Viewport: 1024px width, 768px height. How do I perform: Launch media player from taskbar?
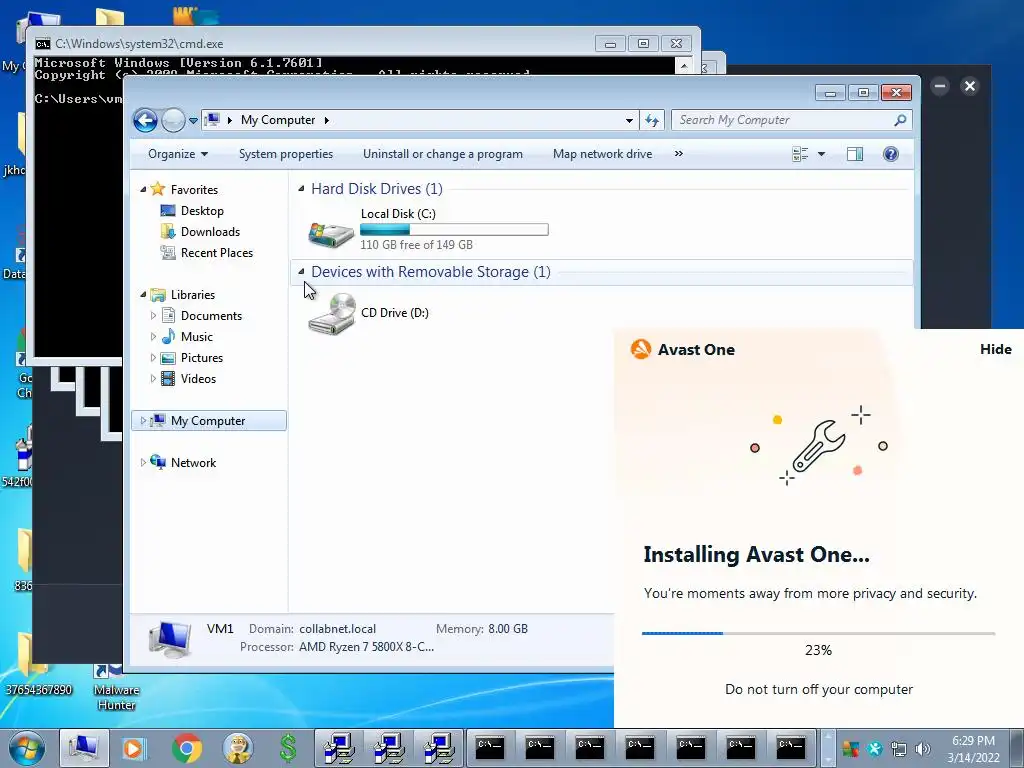click(x=134, y=748)
